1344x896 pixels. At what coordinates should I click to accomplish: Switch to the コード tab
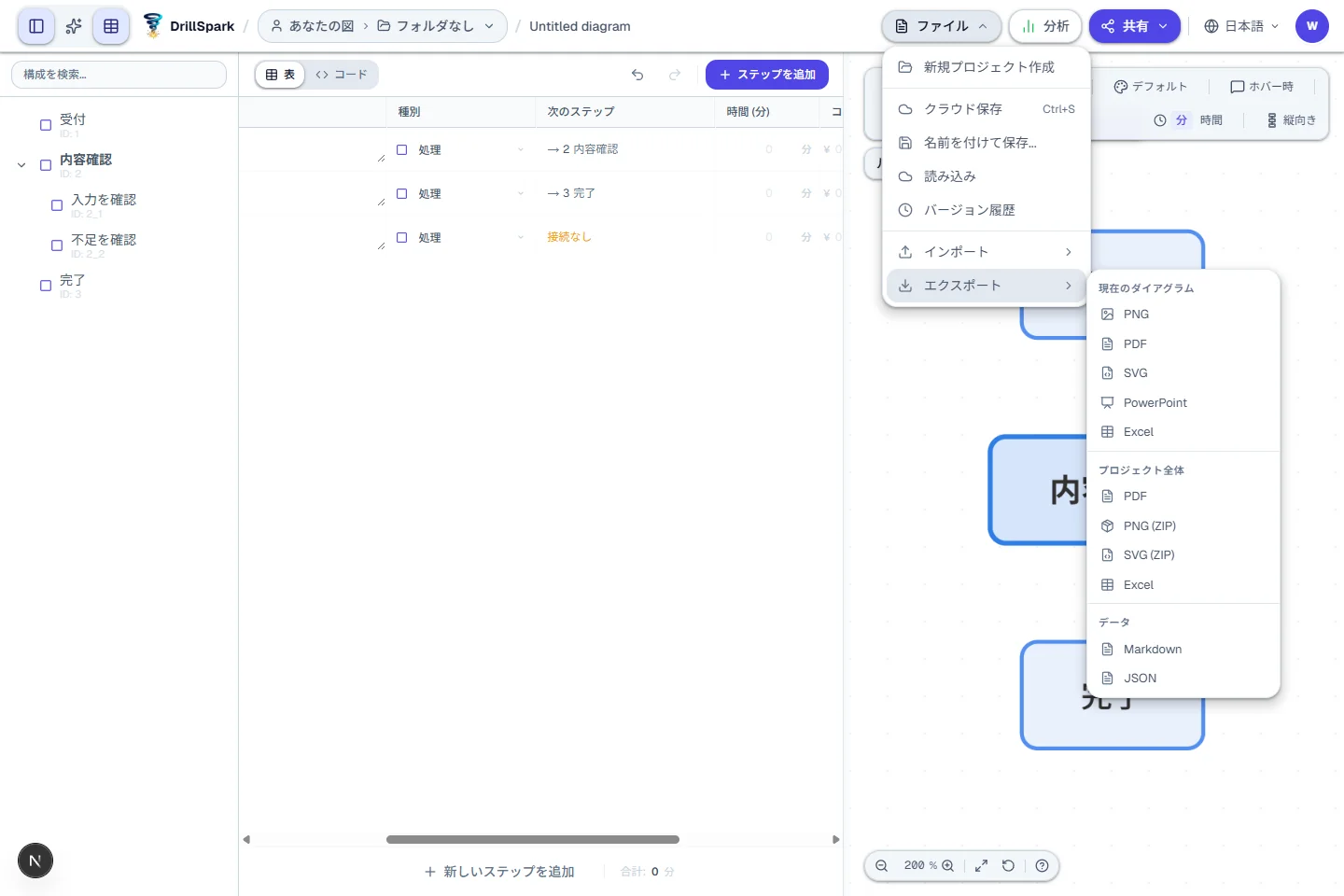[x=342, y=75]
